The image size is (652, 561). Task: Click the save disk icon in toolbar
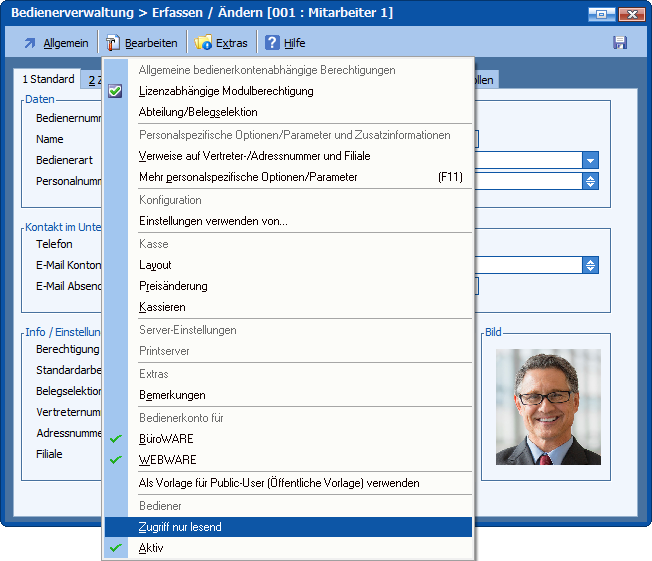619,43
